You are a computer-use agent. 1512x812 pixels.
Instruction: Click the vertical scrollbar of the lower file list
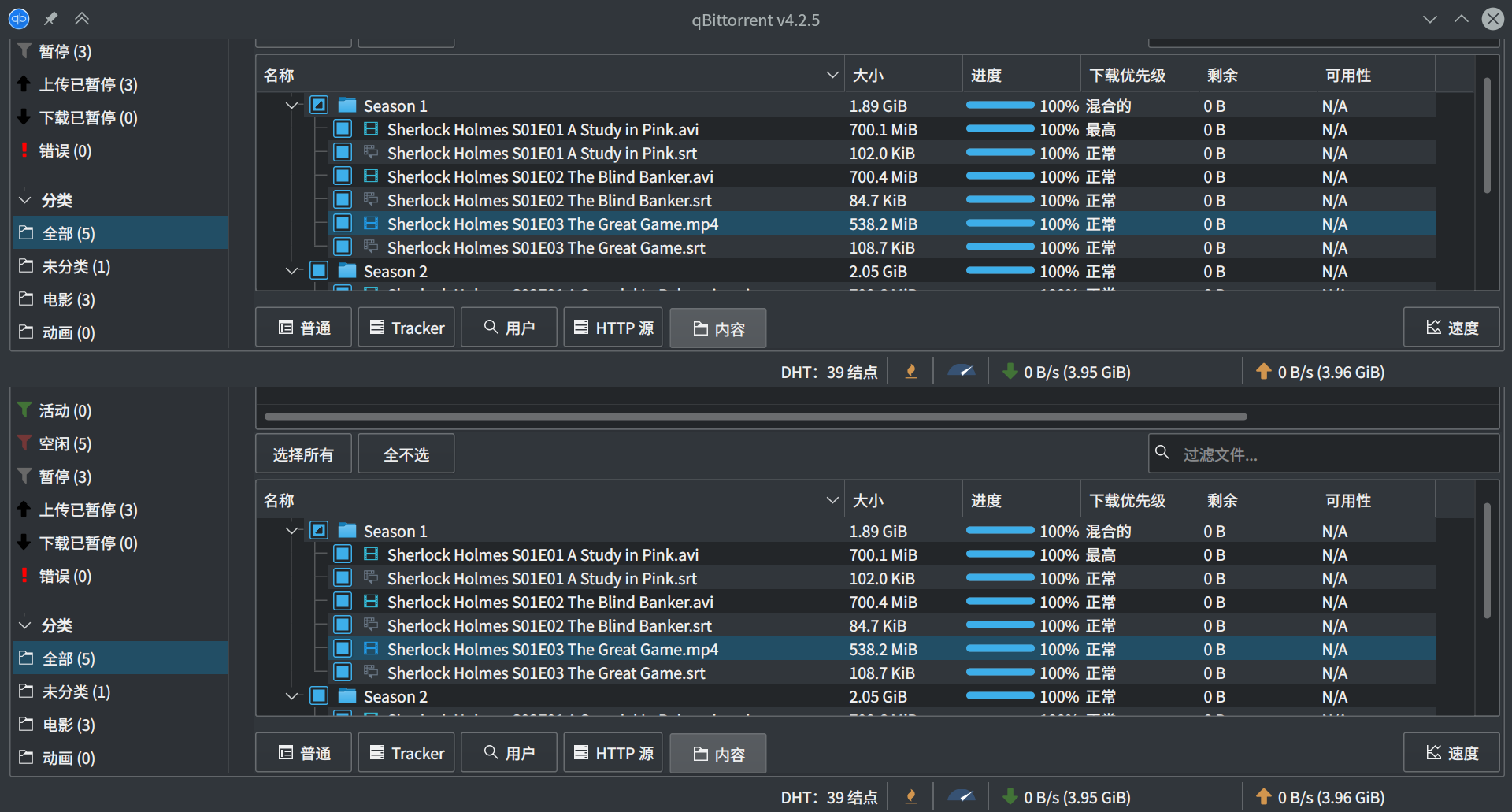point(1487,561)
